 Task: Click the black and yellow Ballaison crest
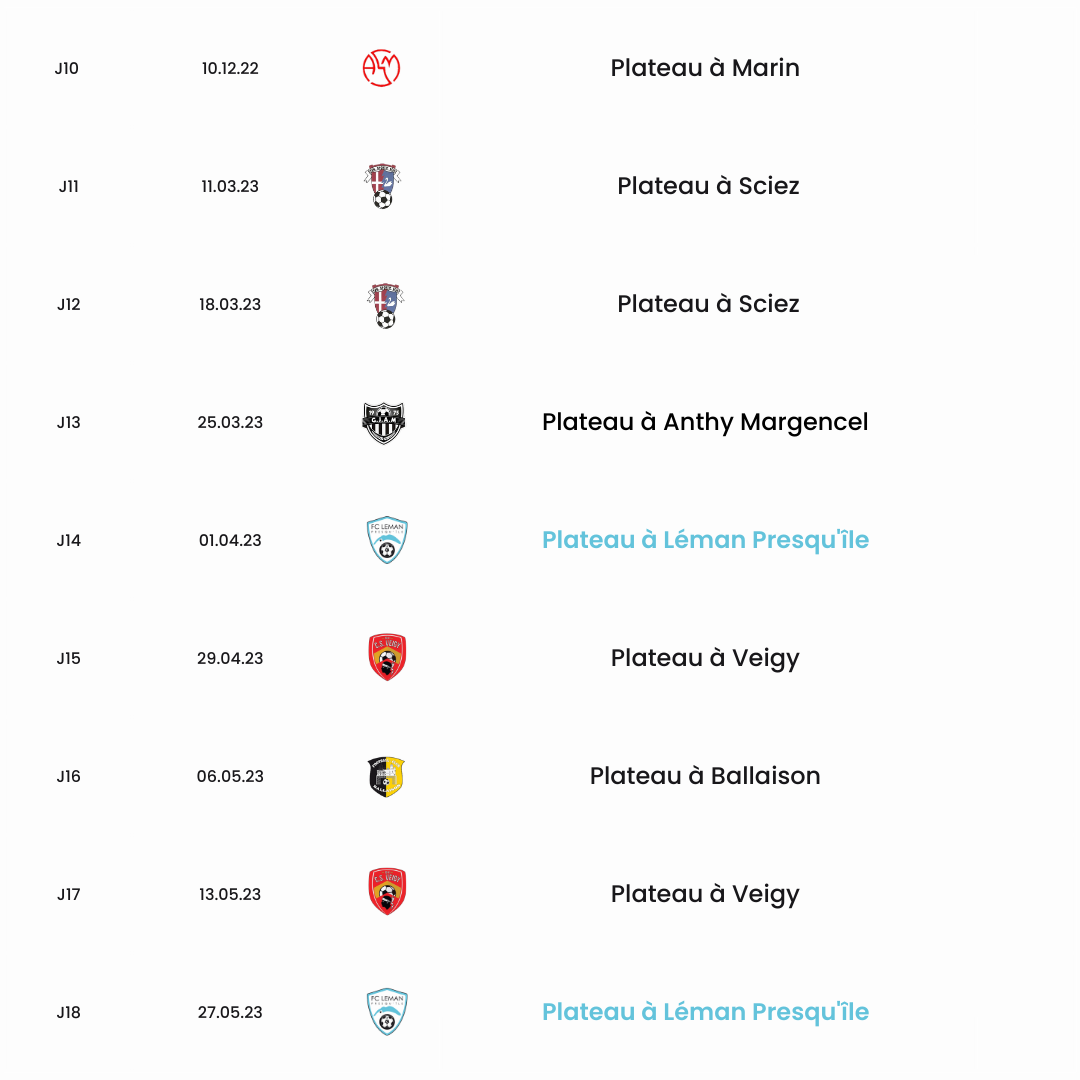click(x=386, y=776)
